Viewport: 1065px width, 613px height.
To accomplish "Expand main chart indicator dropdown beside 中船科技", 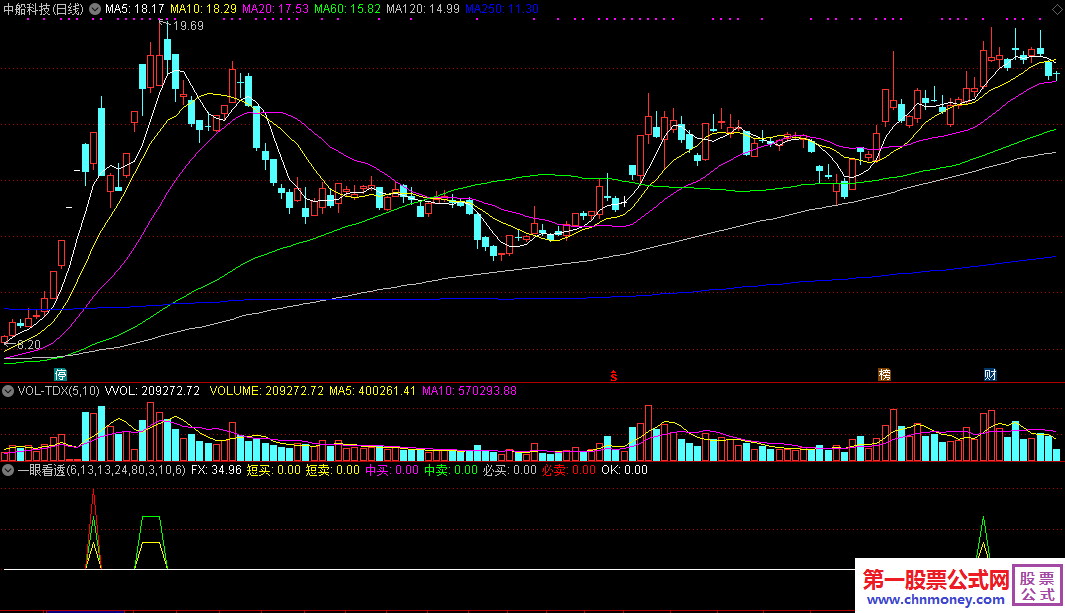I will pos(95,10).
